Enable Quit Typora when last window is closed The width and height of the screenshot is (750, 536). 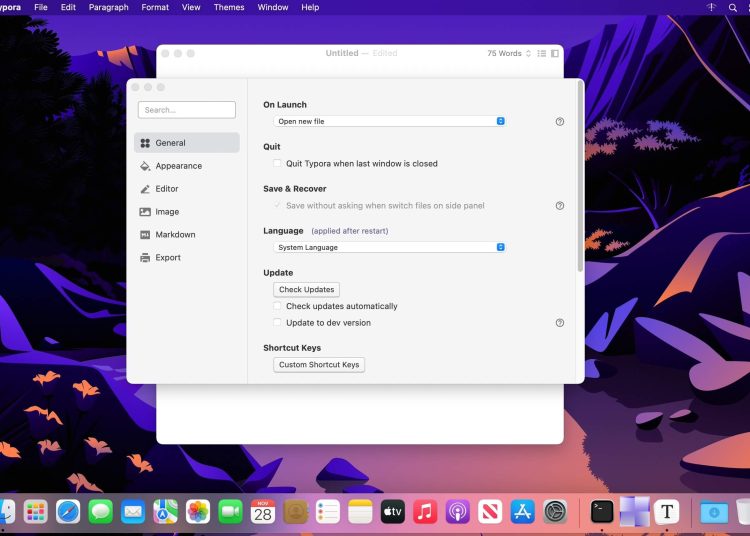coord(278,163)
